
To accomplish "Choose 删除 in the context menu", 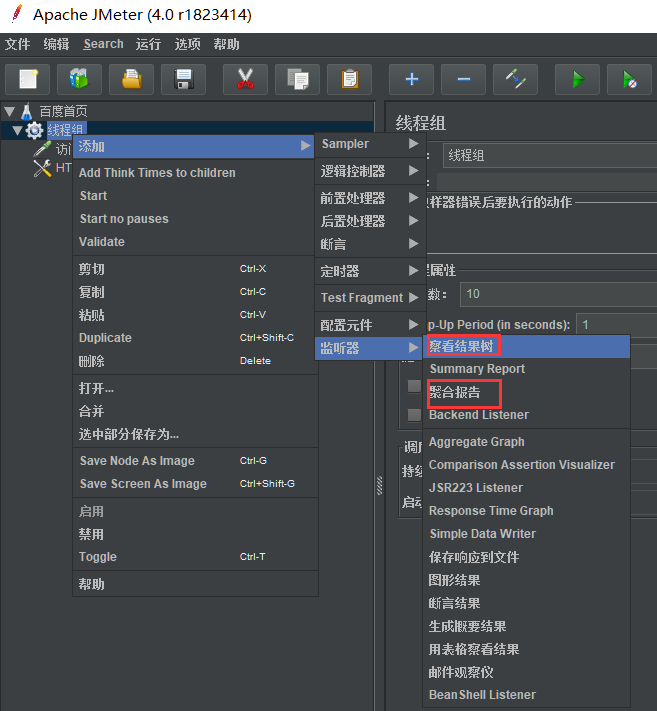I will click(x=195, y=361).
